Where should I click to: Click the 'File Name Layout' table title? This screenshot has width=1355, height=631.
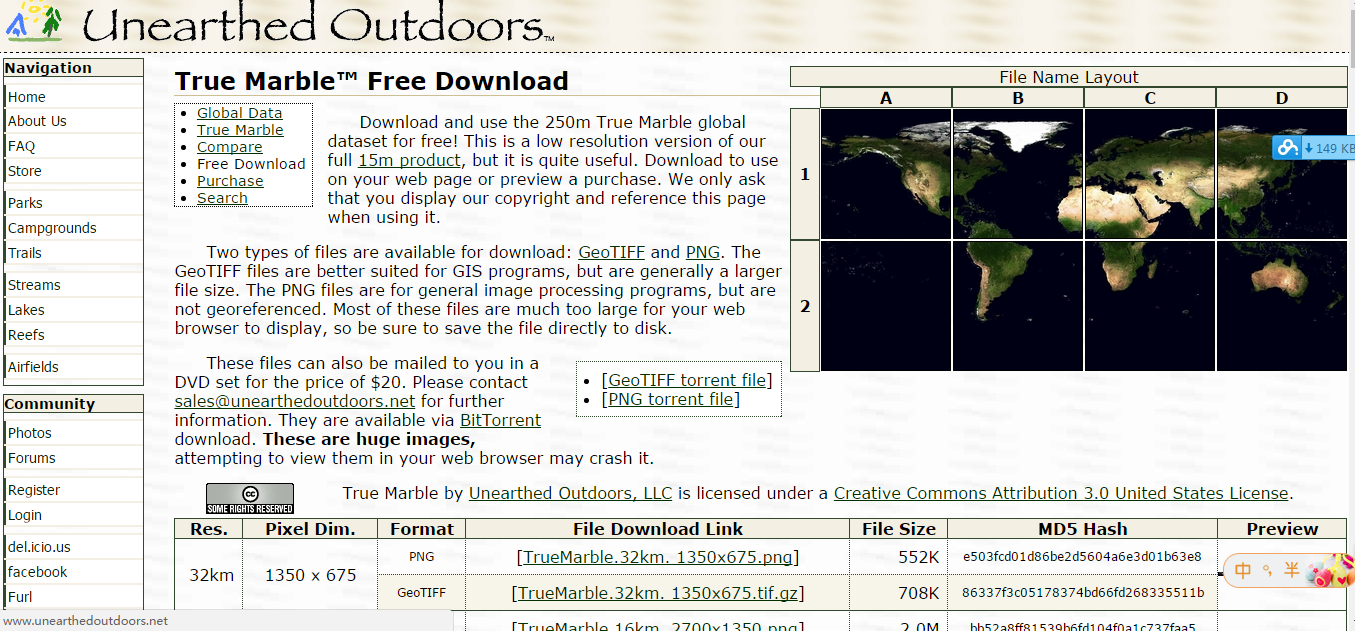point(1069,77)
